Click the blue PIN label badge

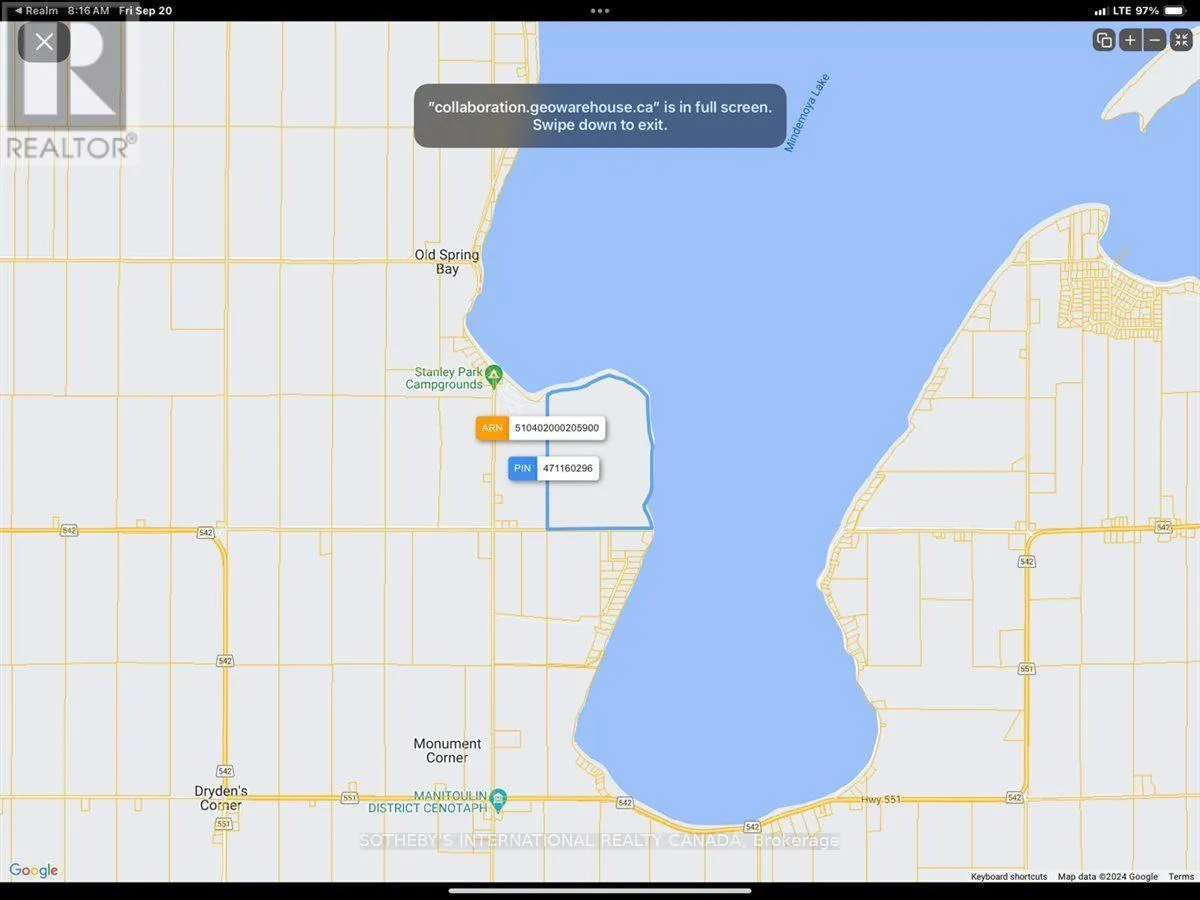pyautogui.click(x=522, y=468)
